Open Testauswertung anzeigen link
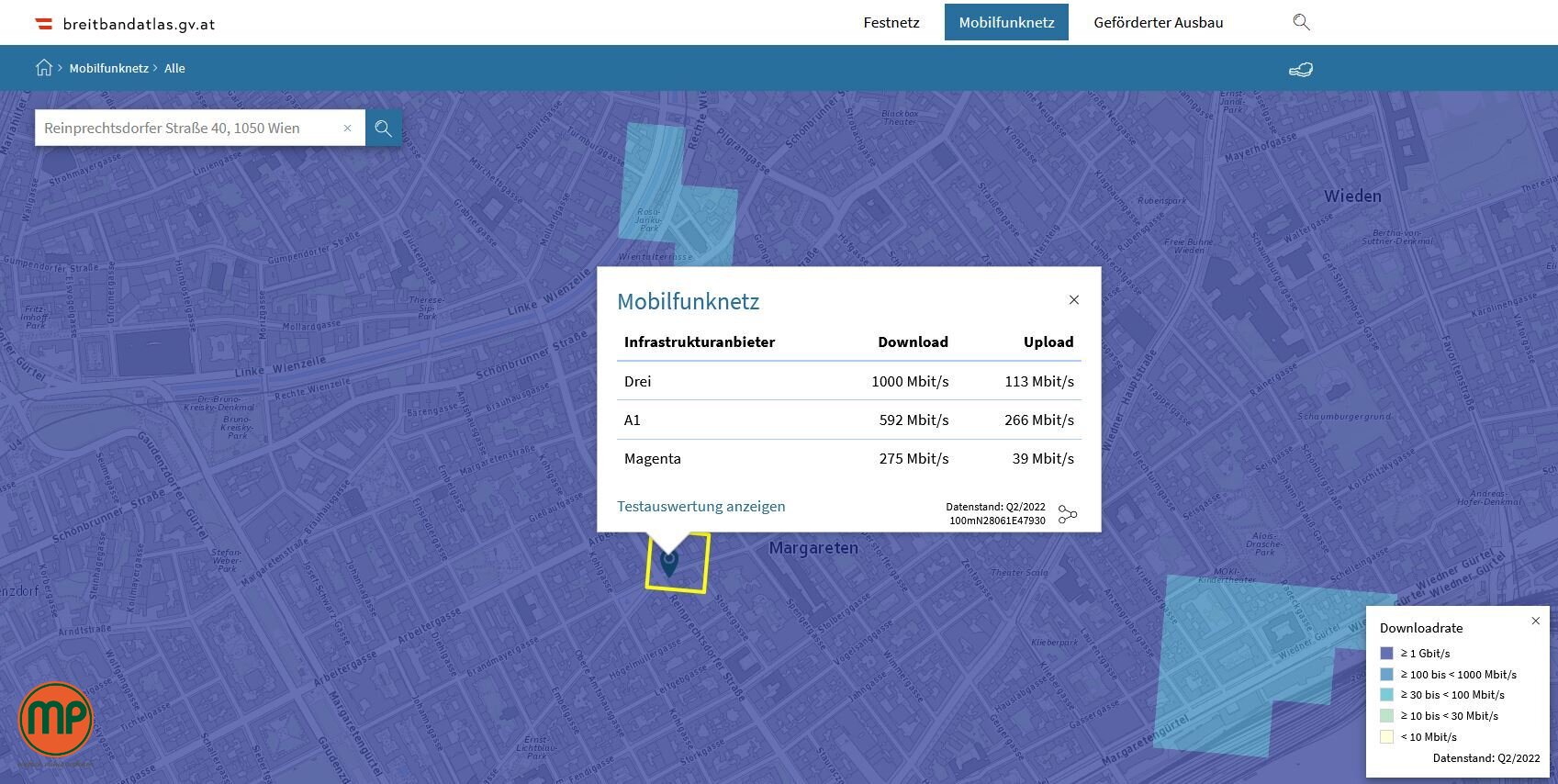1558x784 pixels. [x=701, y=507]
